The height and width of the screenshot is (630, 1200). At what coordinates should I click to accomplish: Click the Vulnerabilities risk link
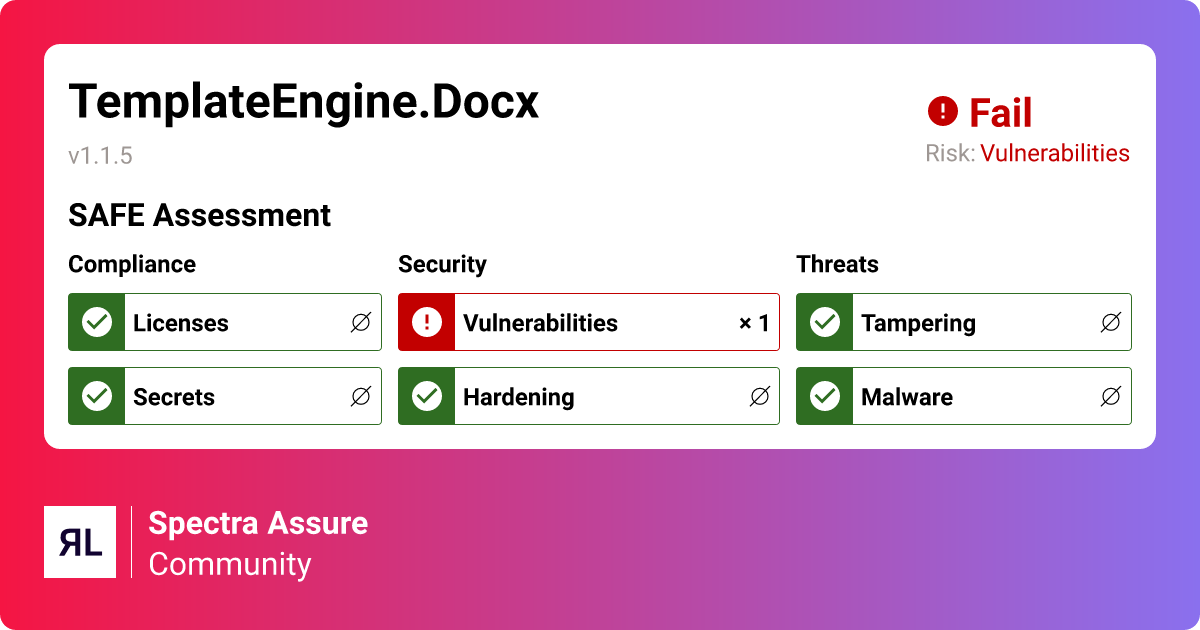(1054, 153)
